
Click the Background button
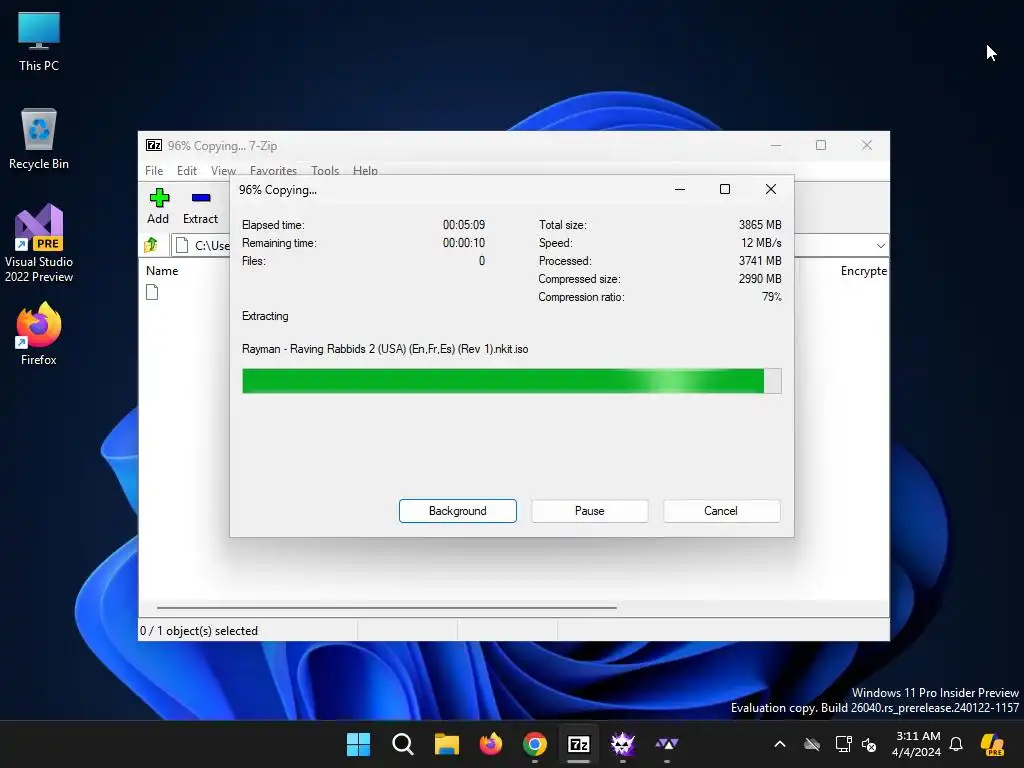point(458,511)
